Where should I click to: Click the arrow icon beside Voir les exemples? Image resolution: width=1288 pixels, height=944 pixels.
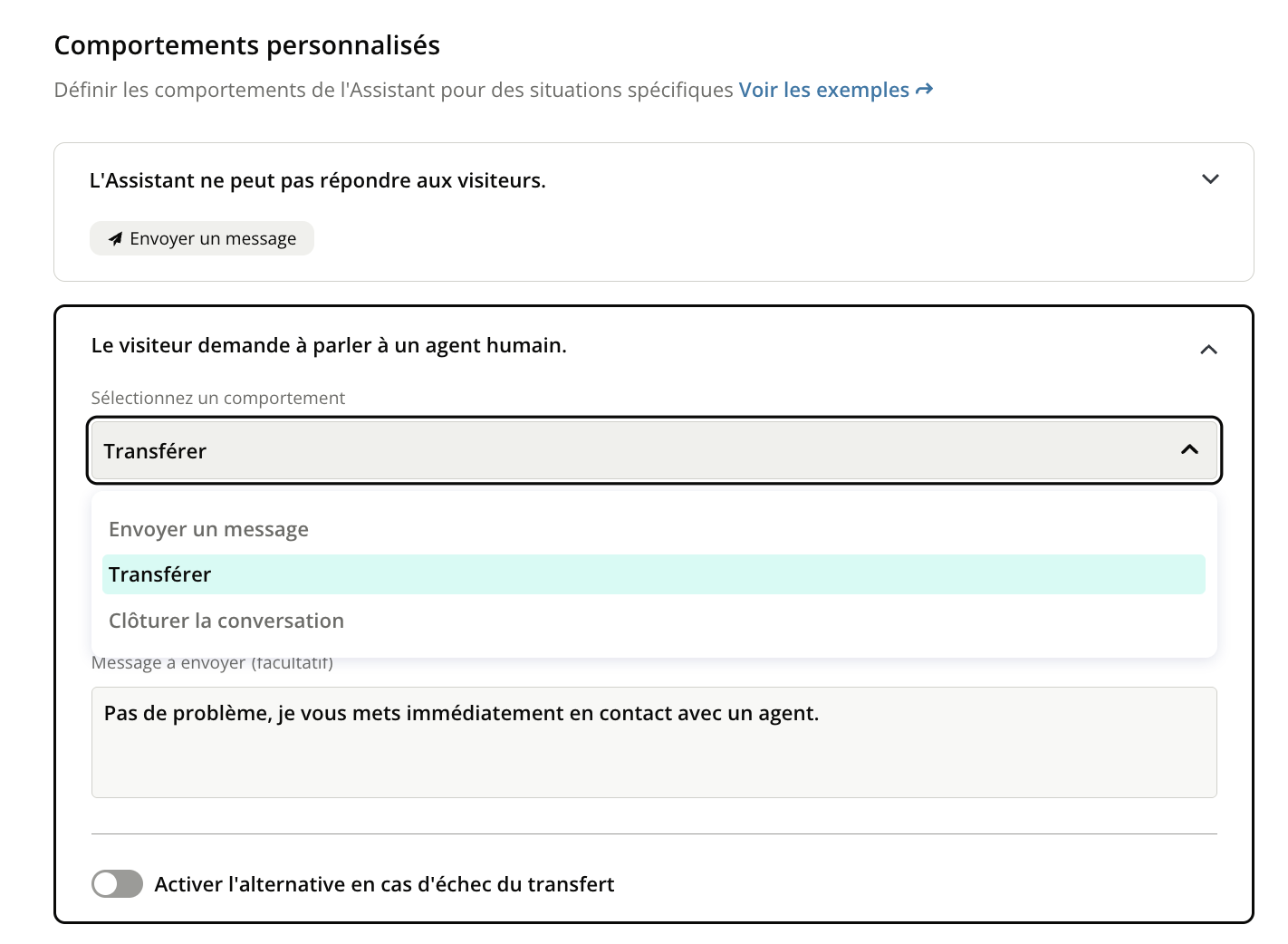tap(924, 90)
